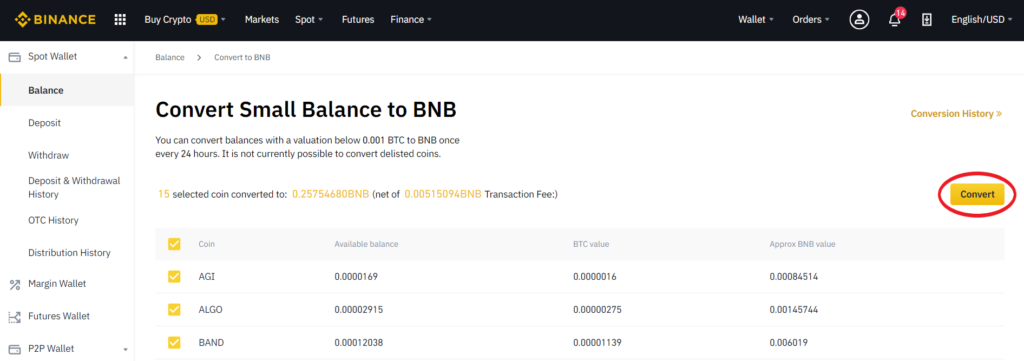This screenshot has height=361, width=1024.
Task: Select Withdraw in the sidebar
Action: pos(48,155)
